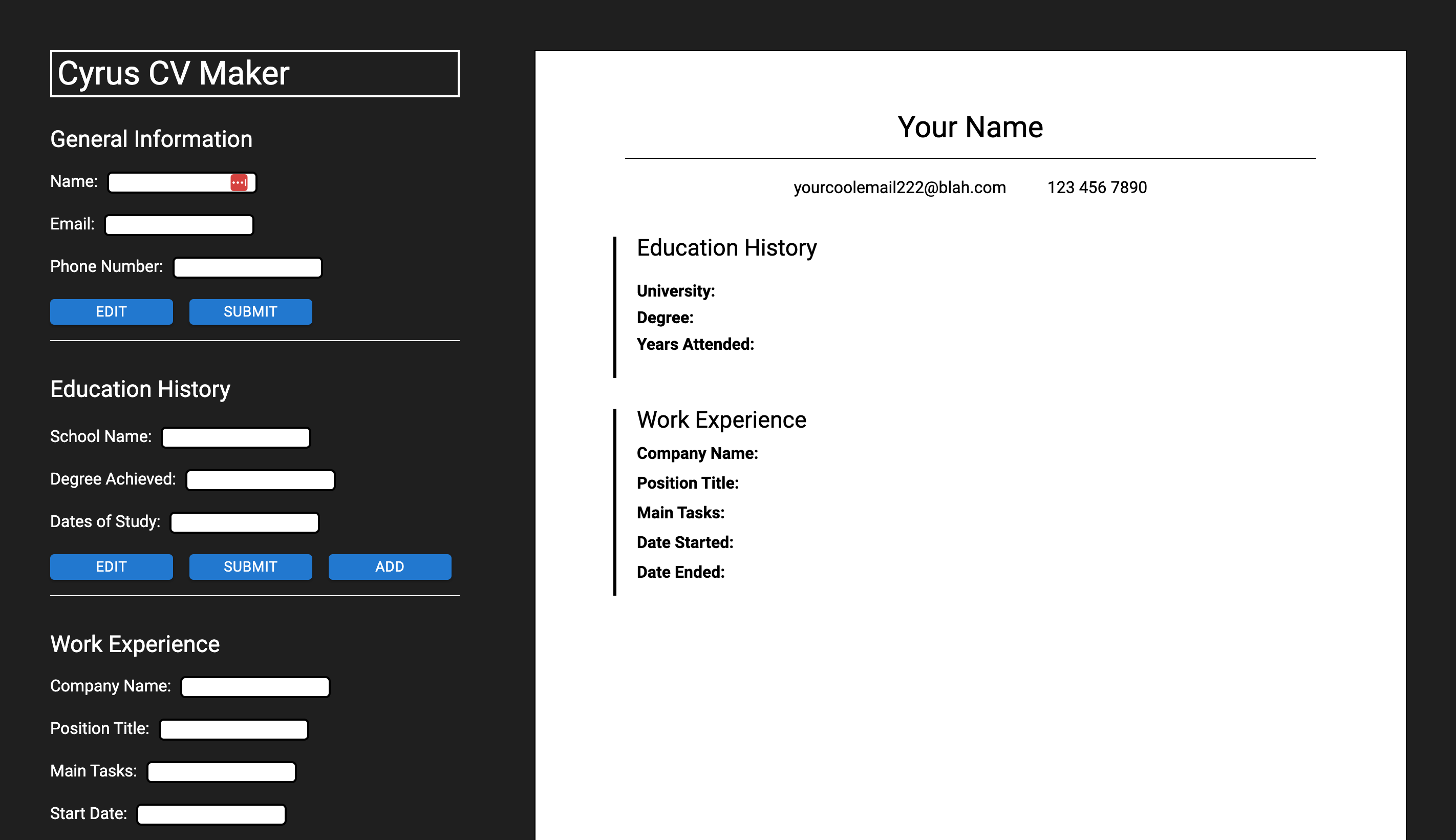The height and width of the screenshot is (840, 1456).
Task: Click the Company Name input field
Action: (254, 686)
